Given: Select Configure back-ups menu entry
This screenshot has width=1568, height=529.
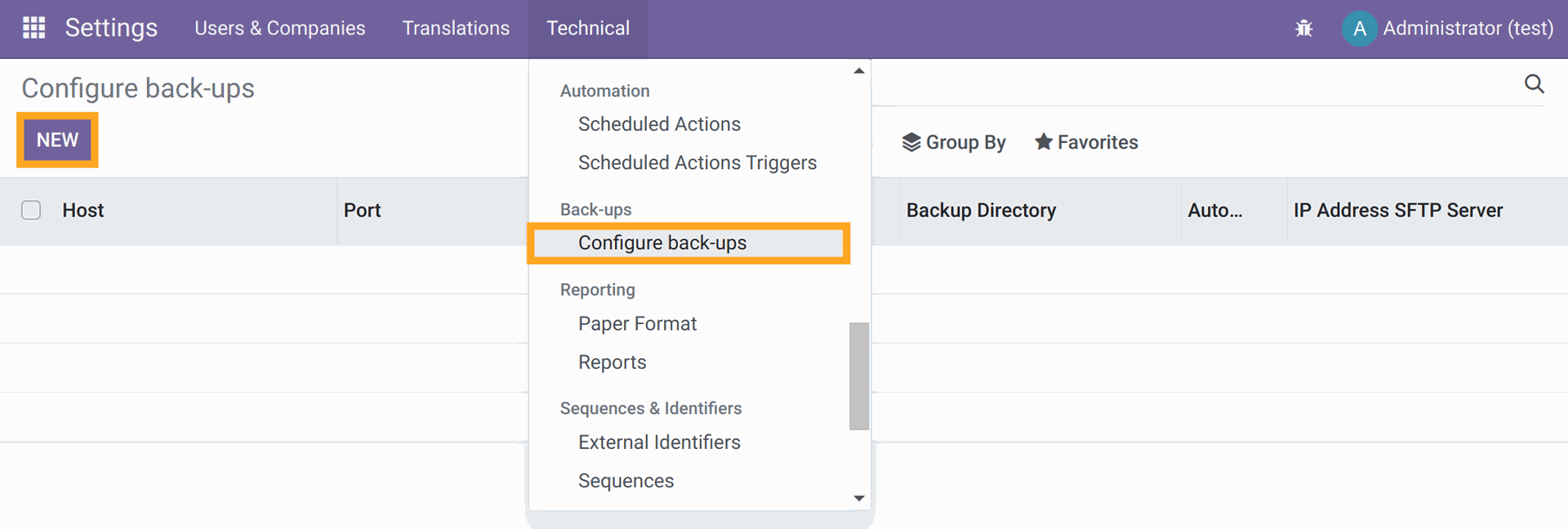Looking at the screenshot, I should [661, 243].
